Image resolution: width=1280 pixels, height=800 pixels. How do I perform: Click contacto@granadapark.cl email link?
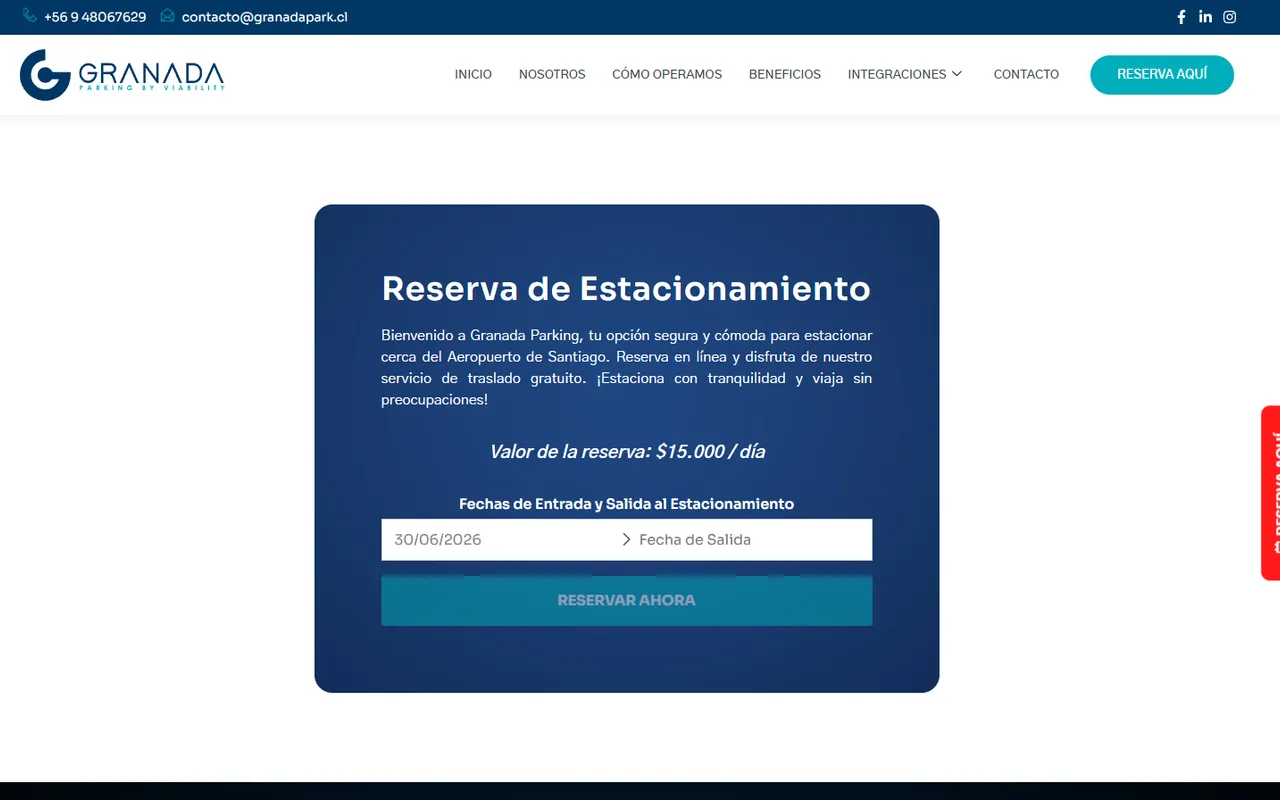pyautogui.click(x=265, y=17)
